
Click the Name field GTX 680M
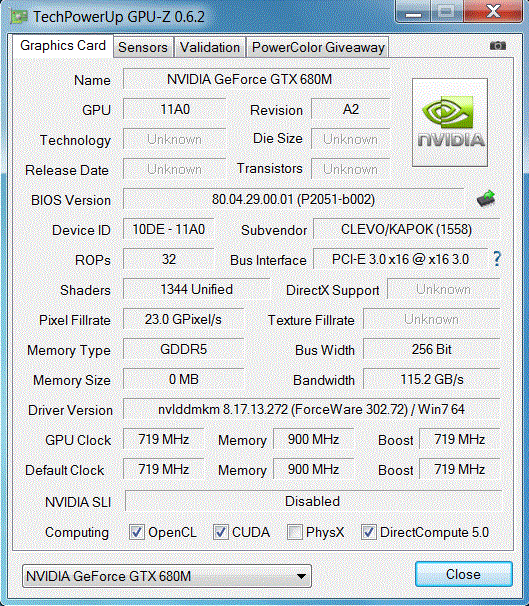[256, 79]
